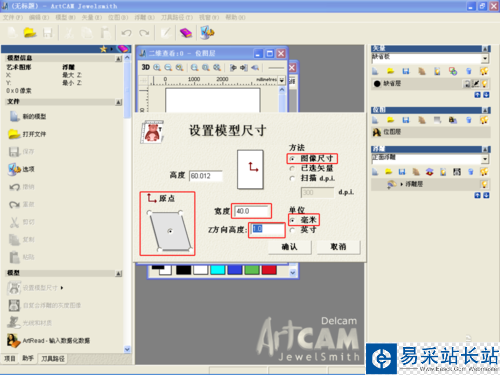The image size is (500, 375).
Task: Collapse the 模型 section in the left panel
Action: coord(119,273)
